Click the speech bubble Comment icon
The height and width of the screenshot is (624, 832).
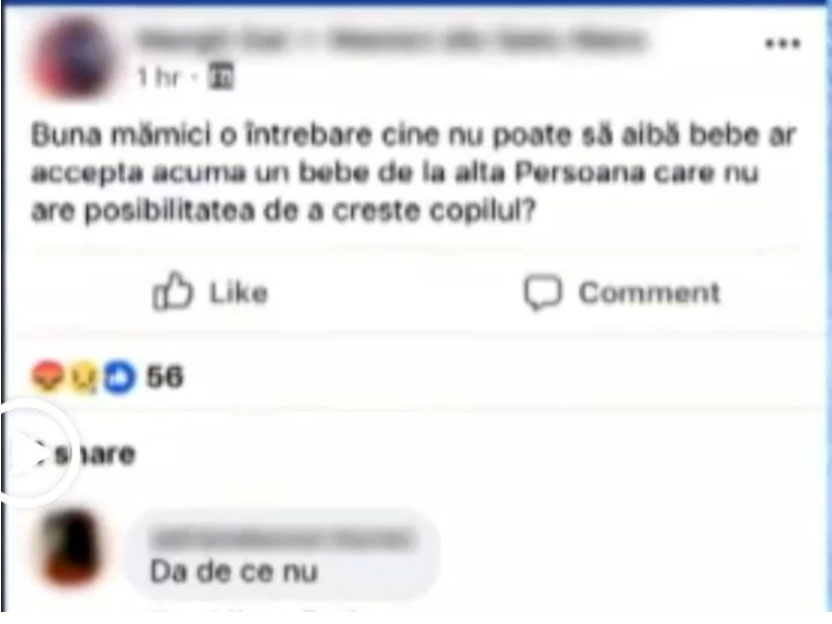542,292
